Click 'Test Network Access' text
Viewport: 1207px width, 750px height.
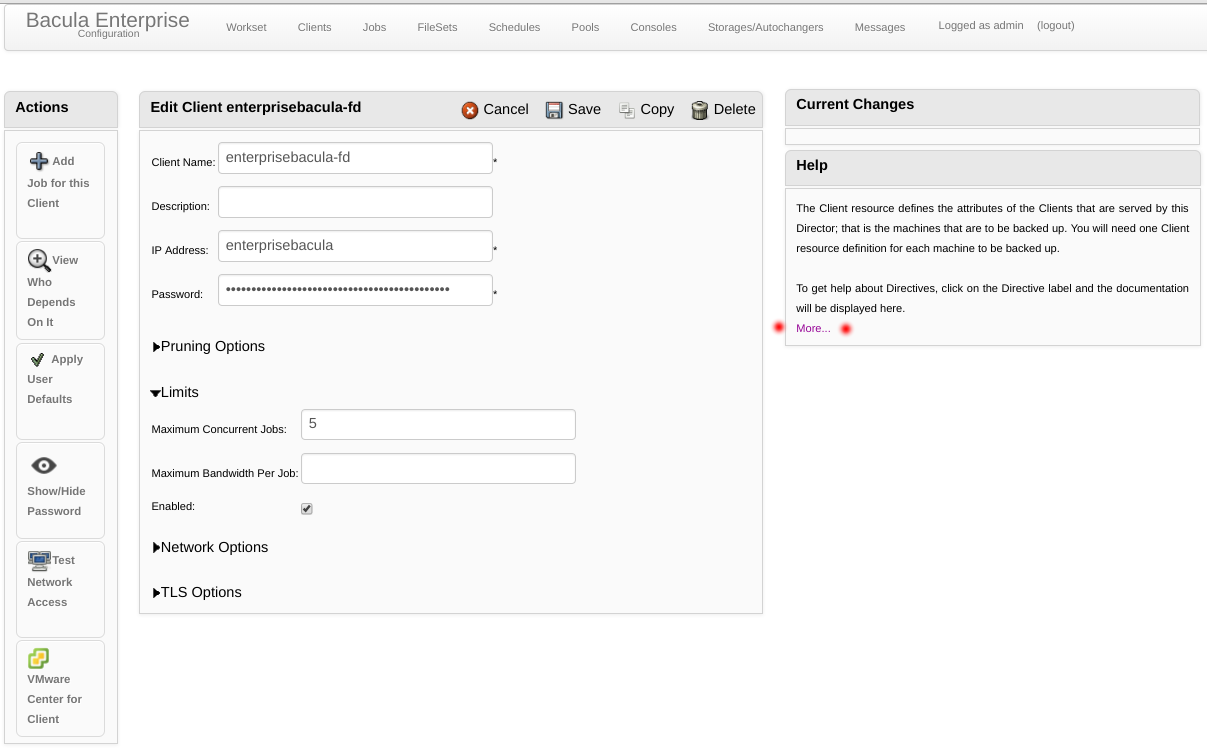[49, 582]
